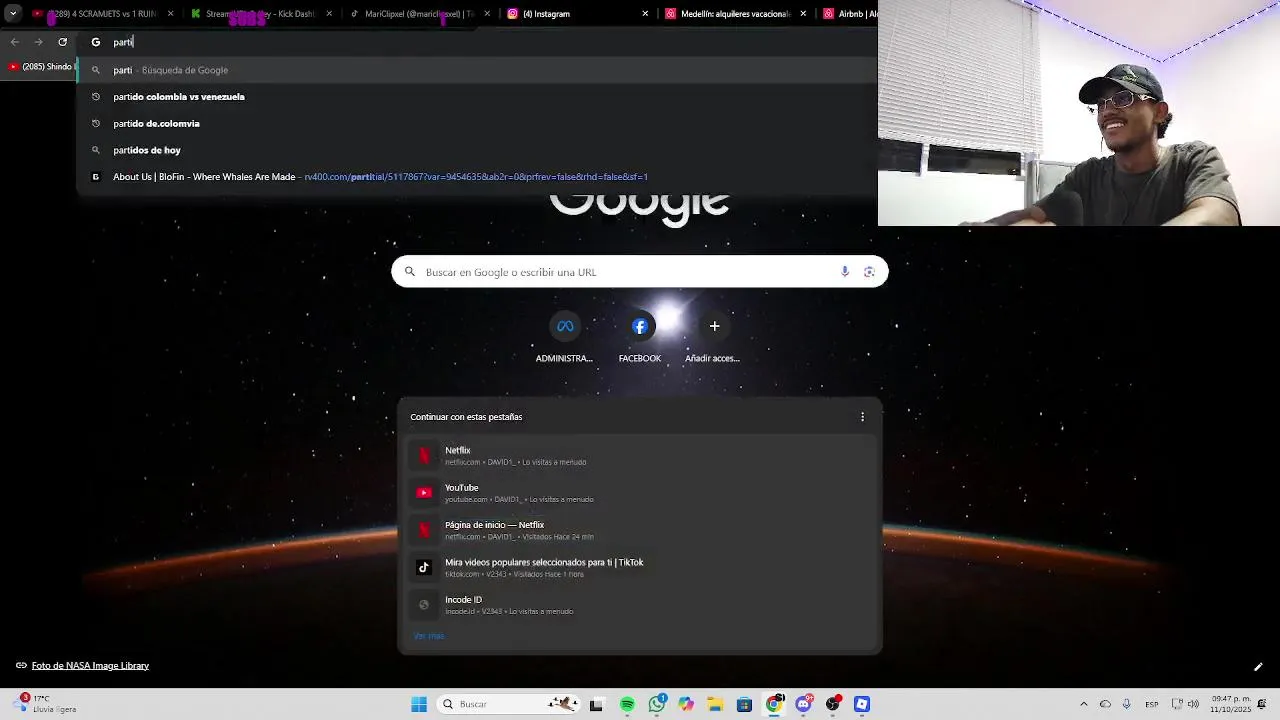Click the address bar showing 'parti'
Viewport: 1280px width, 720px height.
[478, 42]
